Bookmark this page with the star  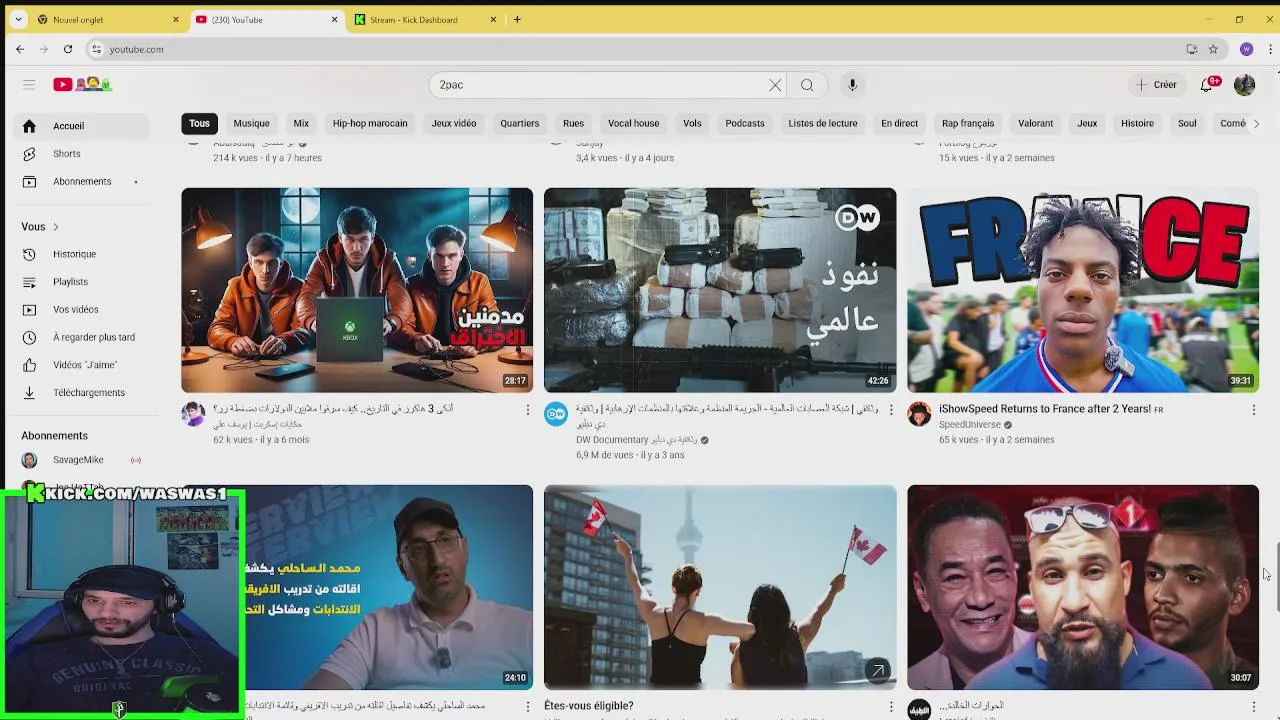click(x=1213, y=49)
